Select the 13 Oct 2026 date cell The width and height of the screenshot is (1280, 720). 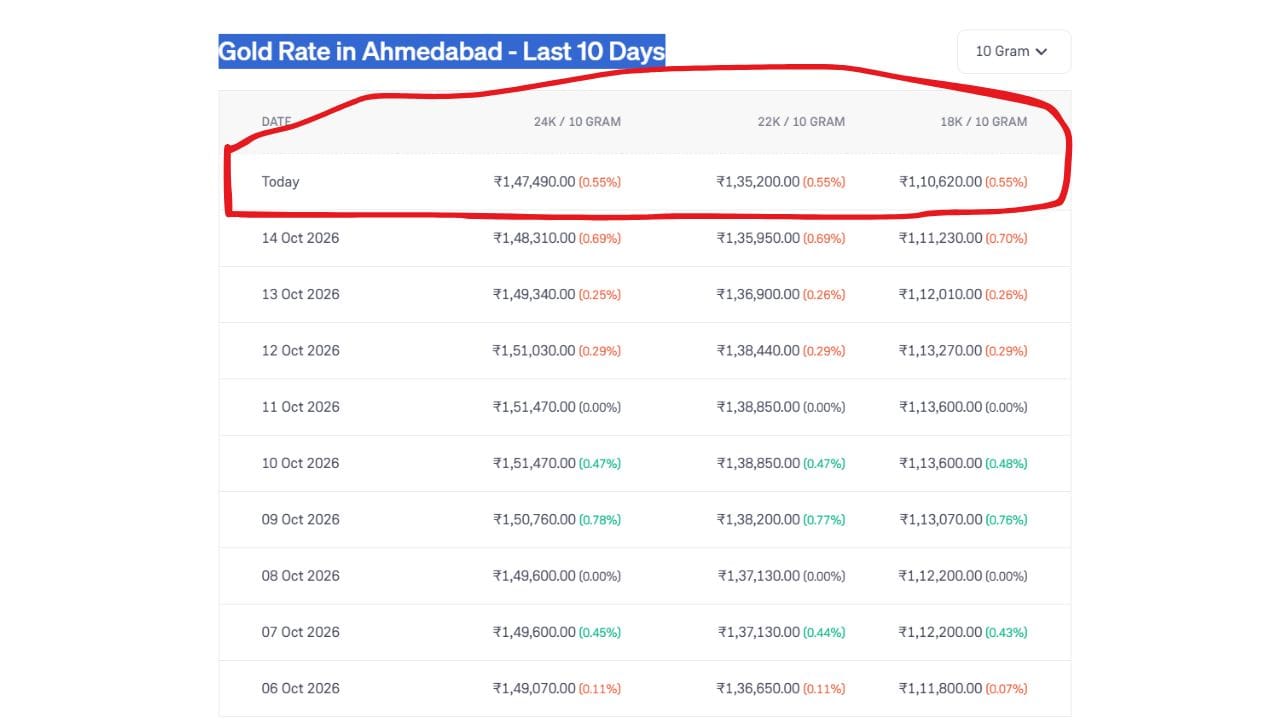click(301, 294)
